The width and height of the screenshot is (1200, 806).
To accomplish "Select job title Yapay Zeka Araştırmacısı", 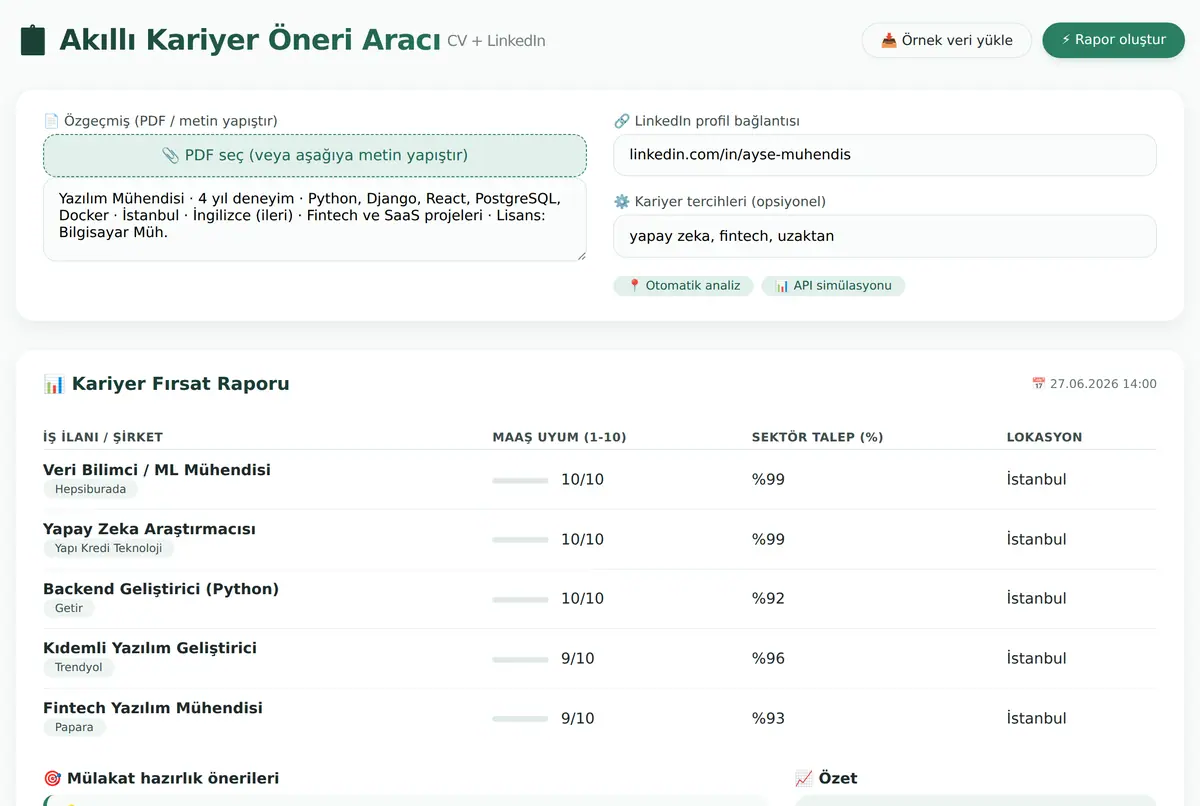I will tap(150, 529).
